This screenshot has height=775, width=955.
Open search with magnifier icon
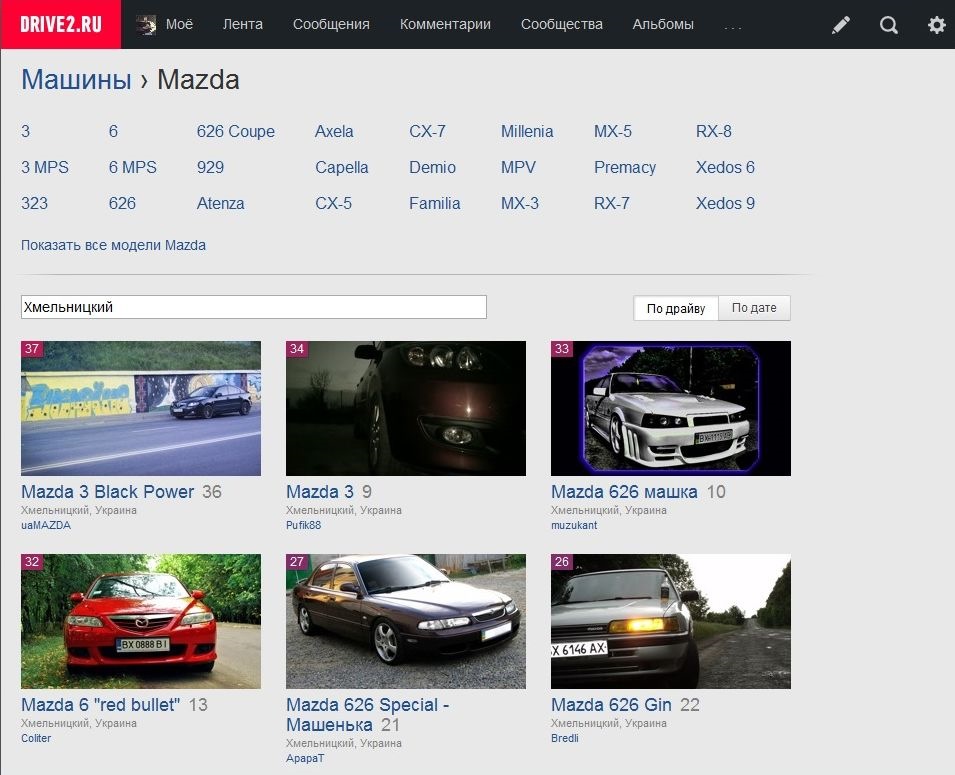point(889,24)
